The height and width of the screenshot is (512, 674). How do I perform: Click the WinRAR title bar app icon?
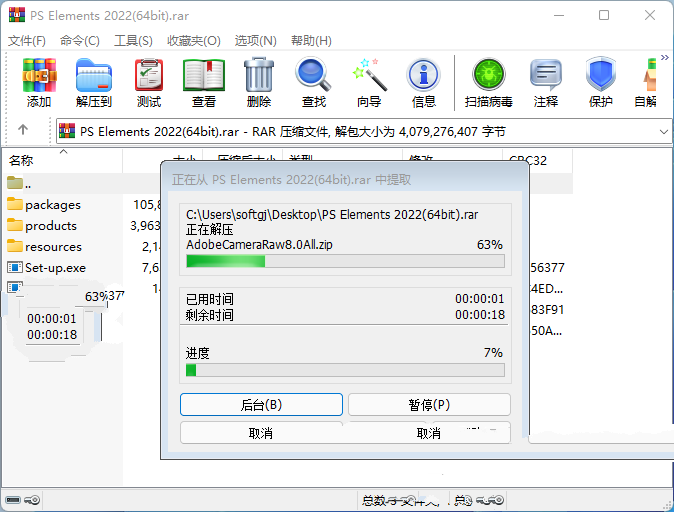[16, 15]
